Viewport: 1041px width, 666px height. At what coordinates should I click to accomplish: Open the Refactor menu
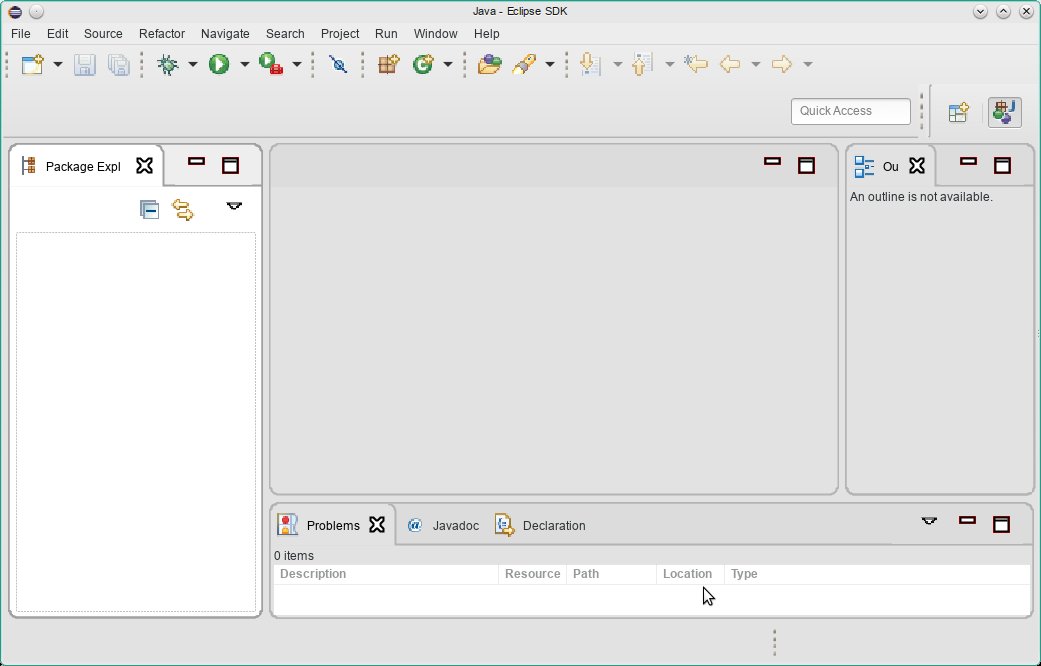[161, 34]
